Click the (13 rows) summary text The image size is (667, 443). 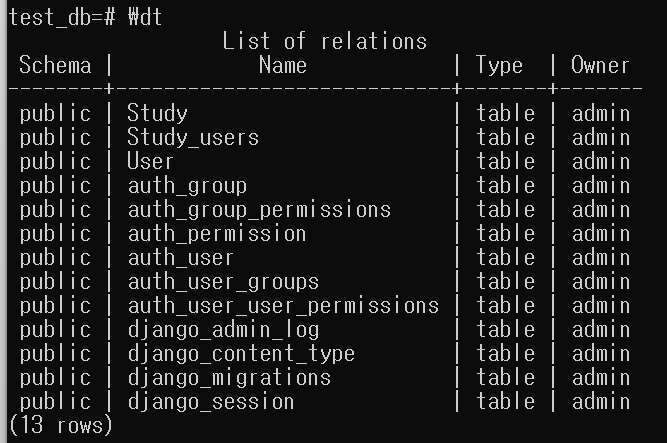click(60, 426)
